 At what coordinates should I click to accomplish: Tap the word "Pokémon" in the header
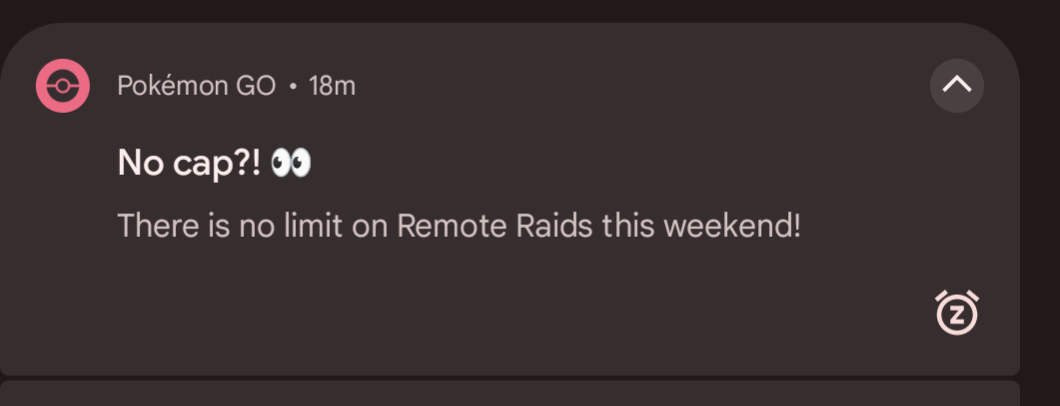pos(172,86)
